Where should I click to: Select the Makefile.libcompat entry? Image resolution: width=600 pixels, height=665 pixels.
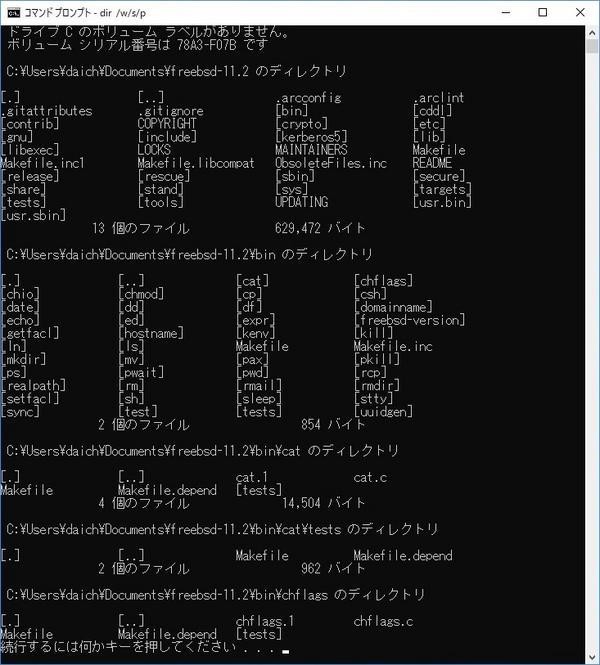click(x=196, y=163)
